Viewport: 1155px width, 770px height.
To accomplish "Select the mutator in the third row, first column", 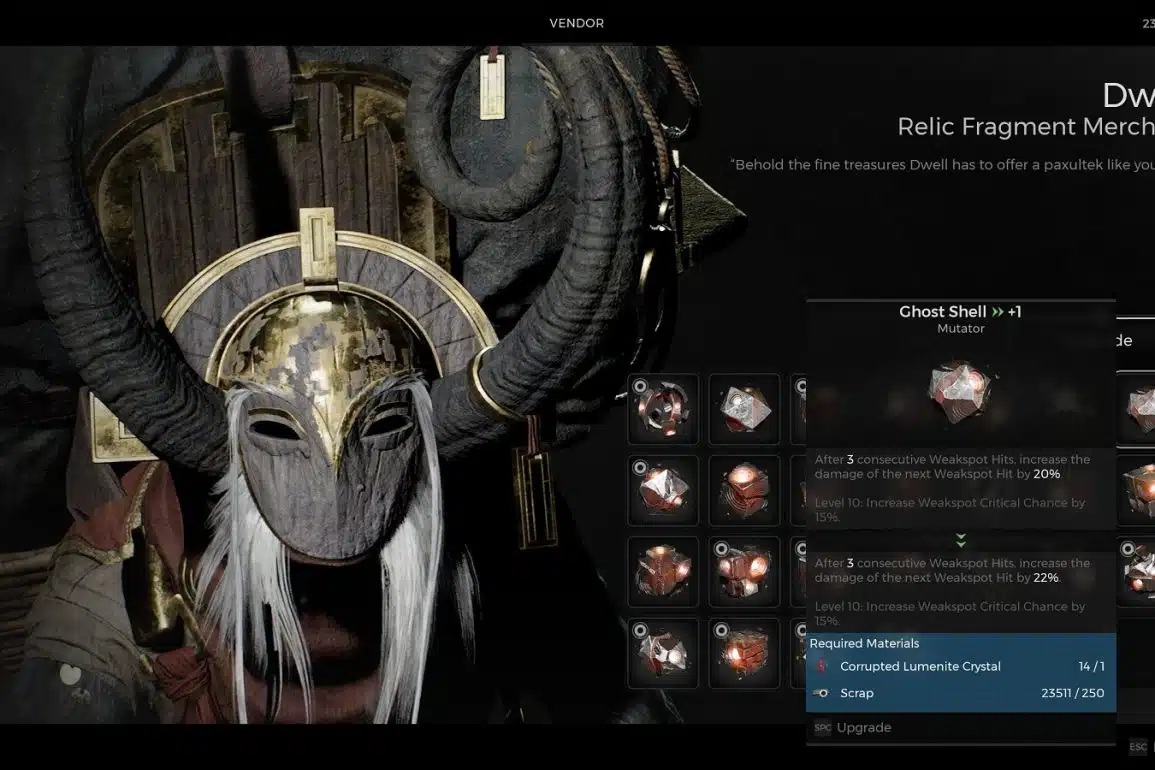I will pyautogui.click(x=663, y=572).
